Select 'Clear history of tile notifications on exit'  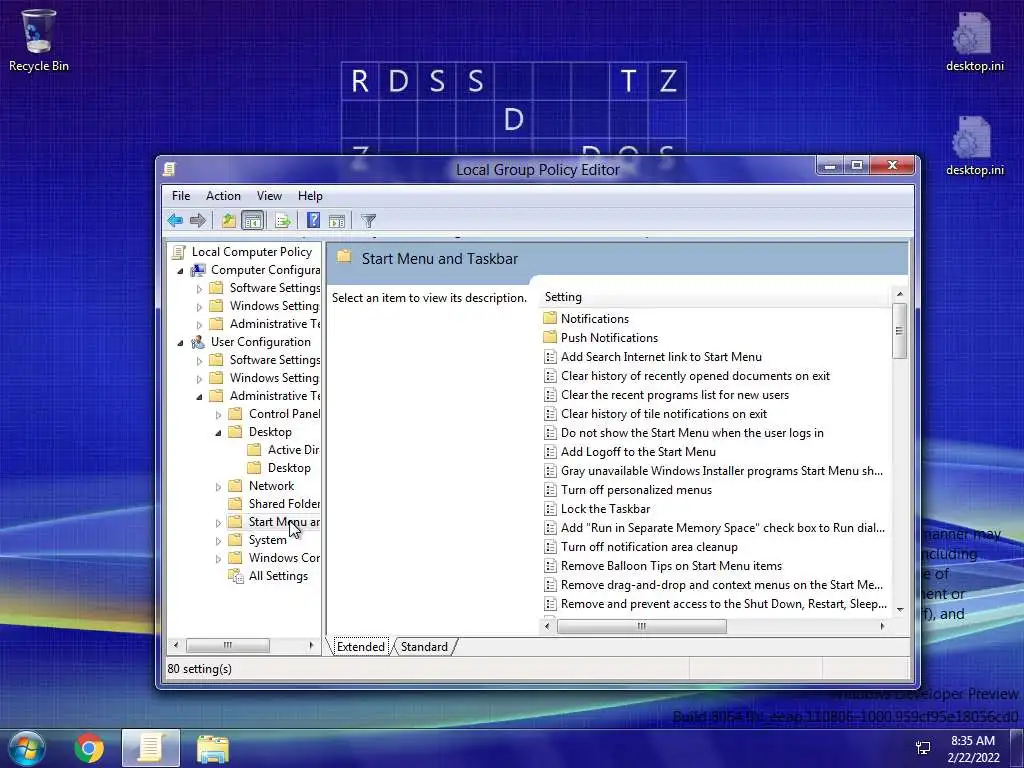(664, 413)
